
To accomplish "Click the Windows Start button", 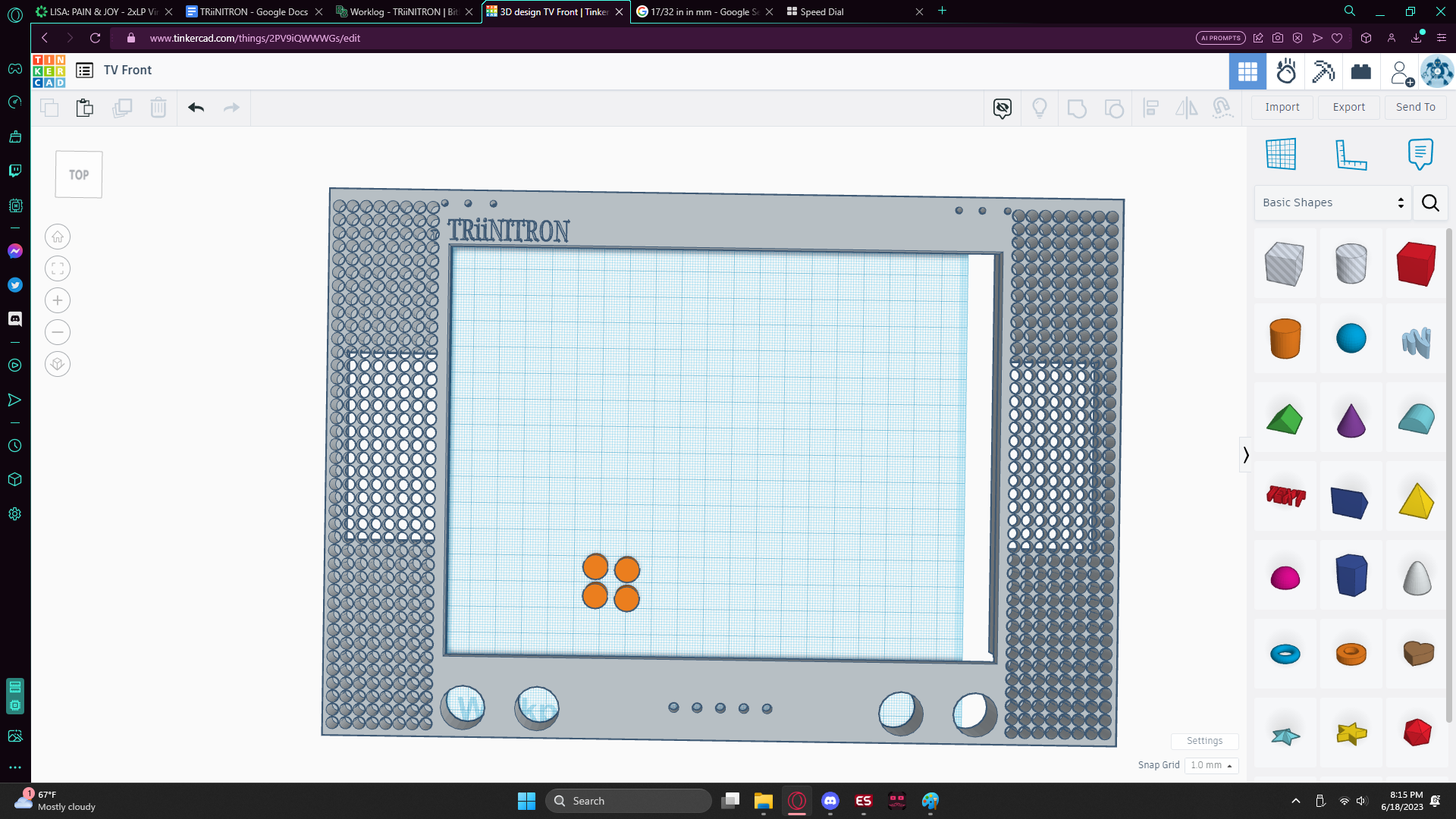I will tap(526, 801).
